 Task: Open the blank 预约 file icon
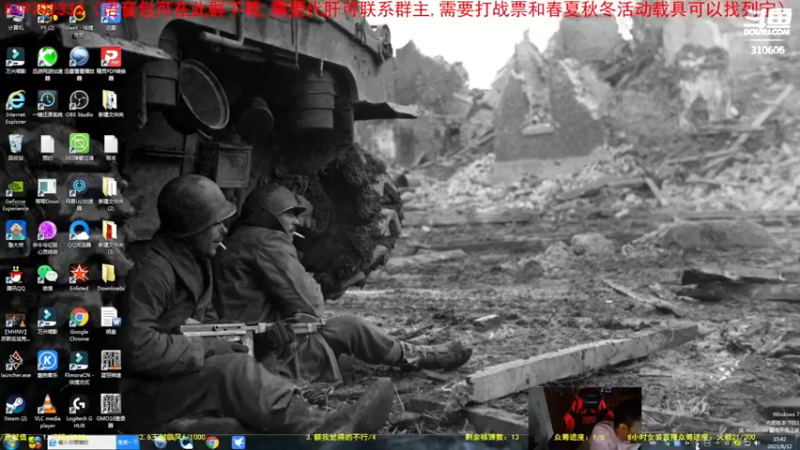coord(47,147)
